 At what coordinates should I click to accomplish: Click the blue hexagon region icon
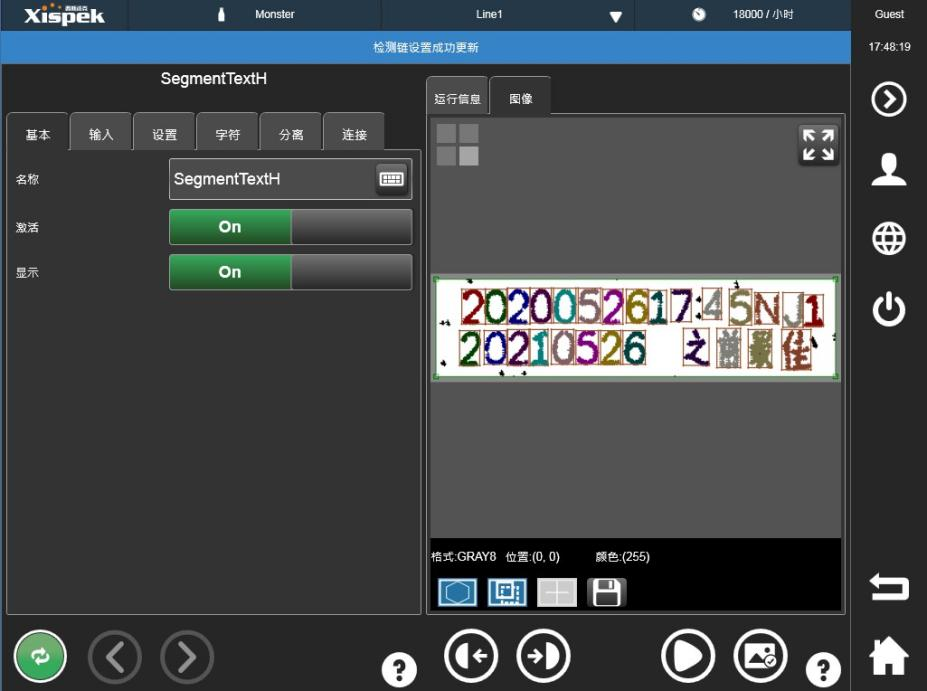coord(458,592)
